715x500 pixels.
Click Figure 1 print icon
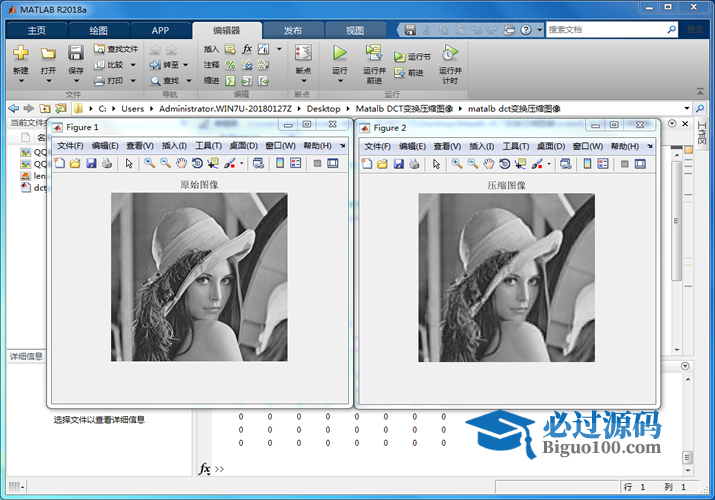point(107,163)
